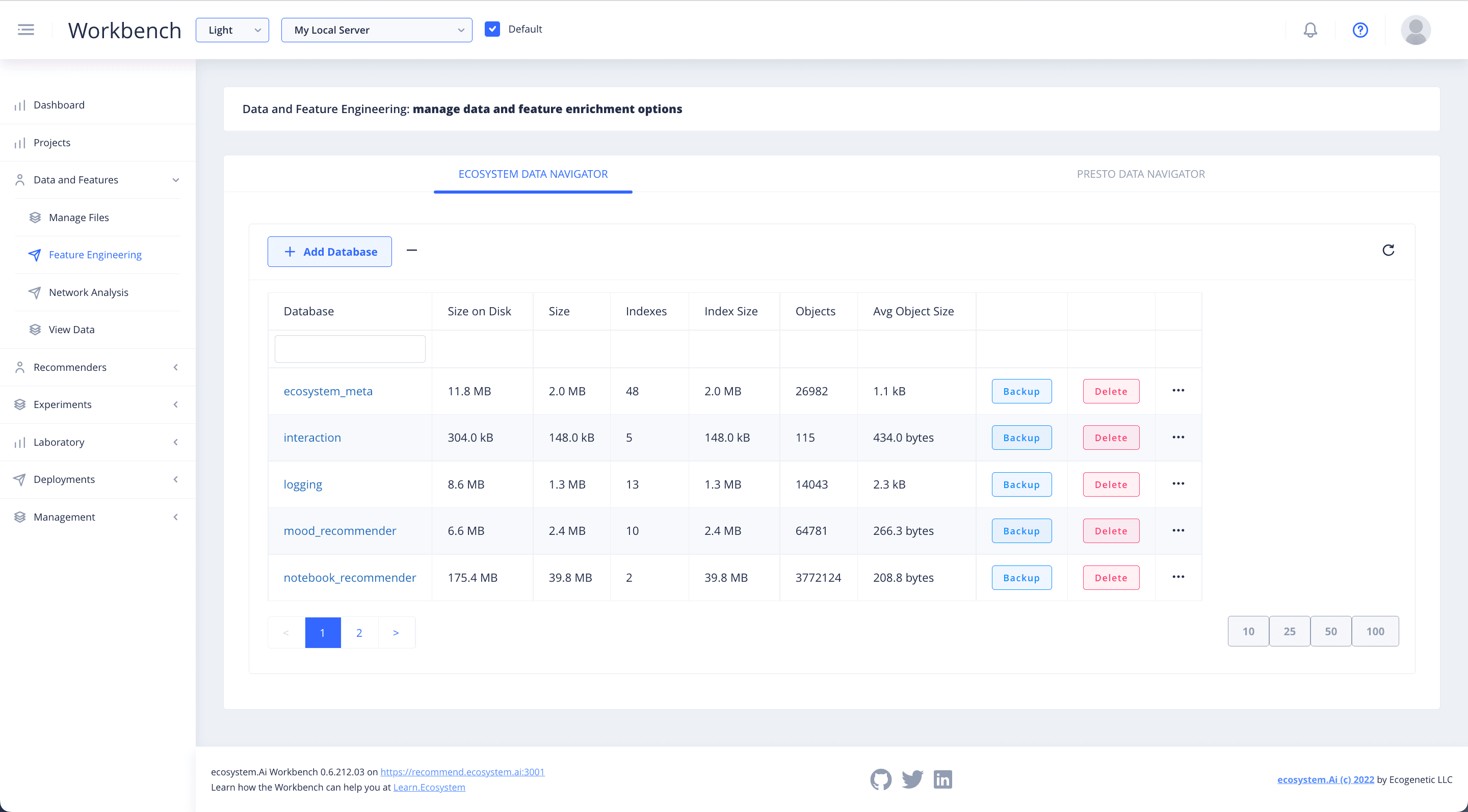The width and height of the screenshot is (1468, 812).
Task: Click the hamburger menu icon
Action: [x=25, y=30]
